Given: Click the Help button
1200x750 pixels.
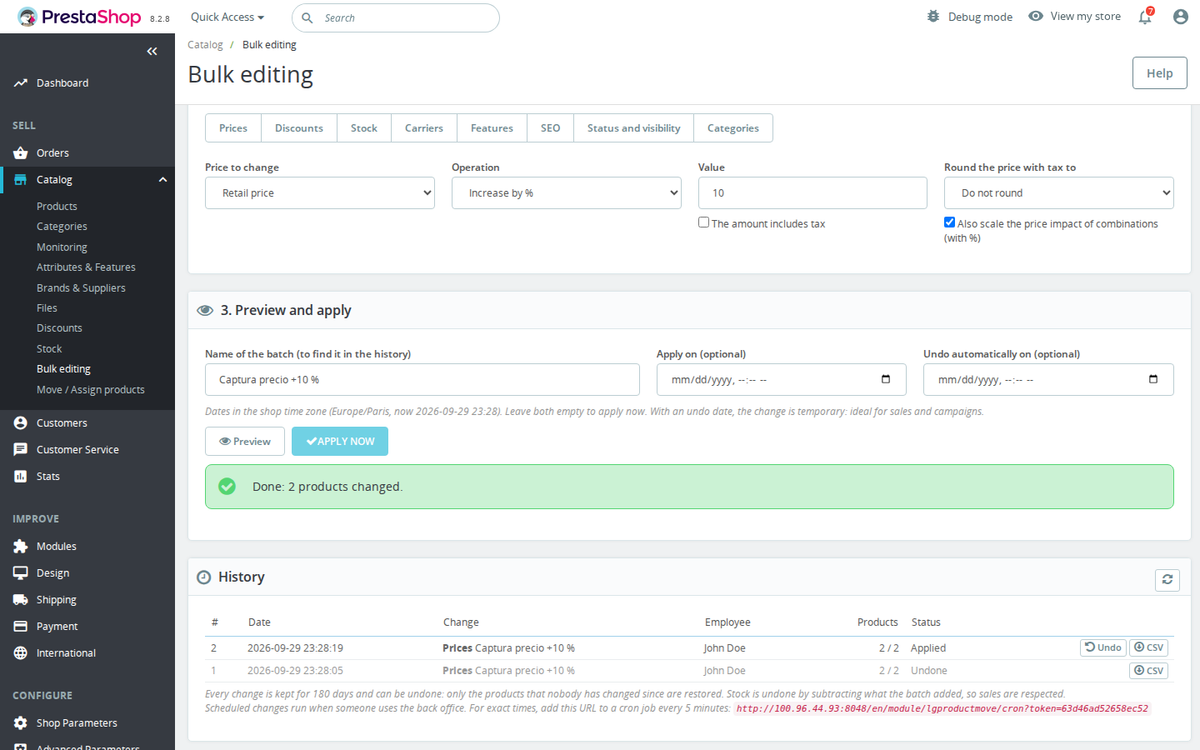Looking at the screenshot, I should tap(1159, 73).
